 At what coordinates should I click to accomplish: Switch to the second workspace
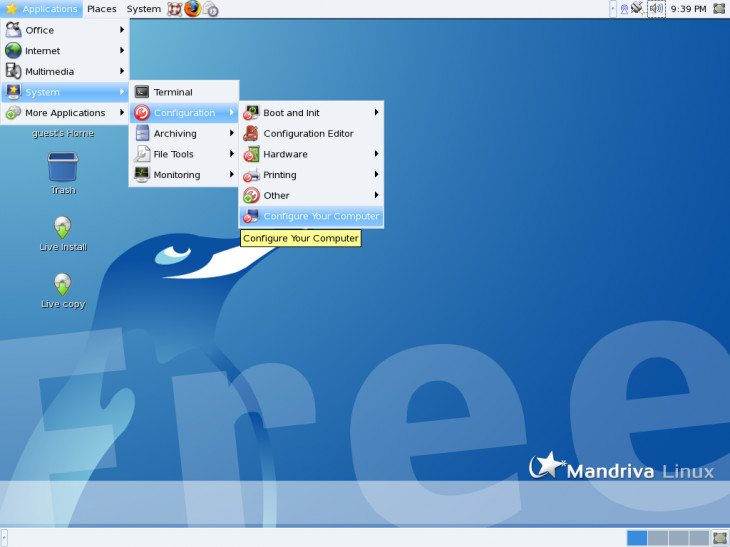(x=657, y=538)
